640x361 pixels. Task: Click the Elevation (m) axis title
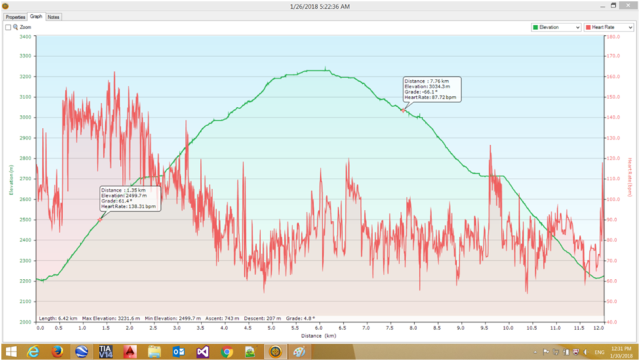coord(11,180)
